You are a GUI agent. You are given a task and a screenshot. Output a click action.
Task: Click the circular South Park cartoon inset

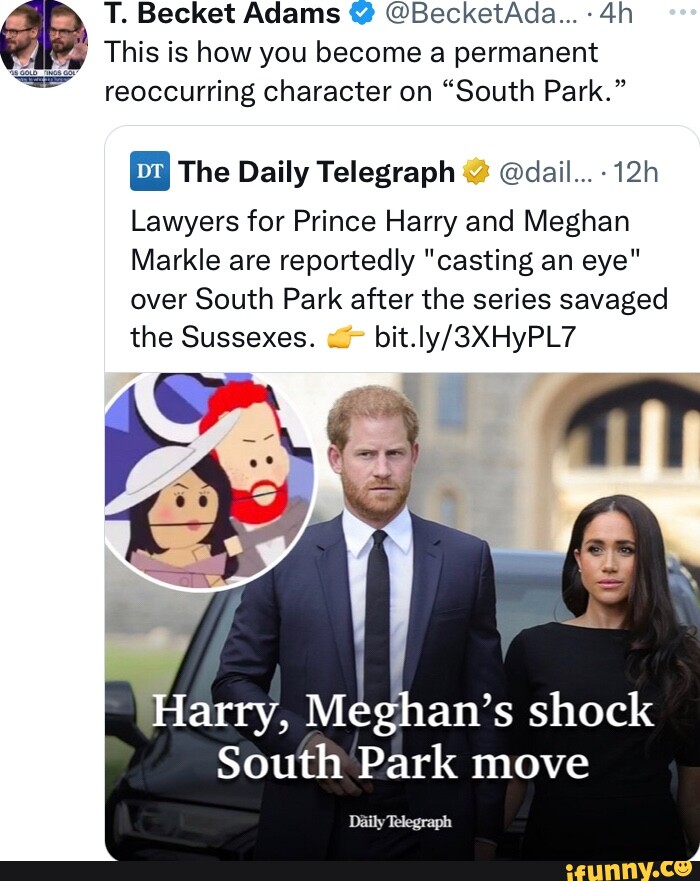coord(211,482)
